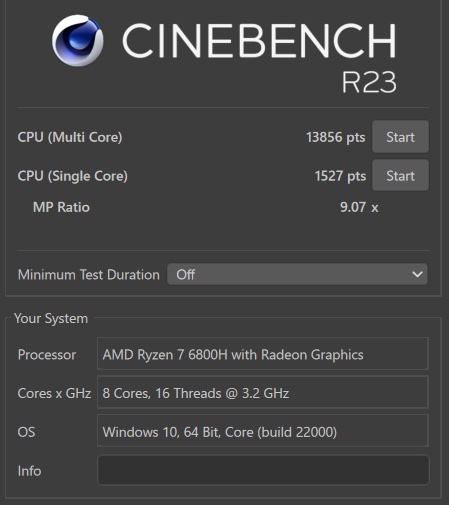Select the Cores x GHz value field

[263, 392]
